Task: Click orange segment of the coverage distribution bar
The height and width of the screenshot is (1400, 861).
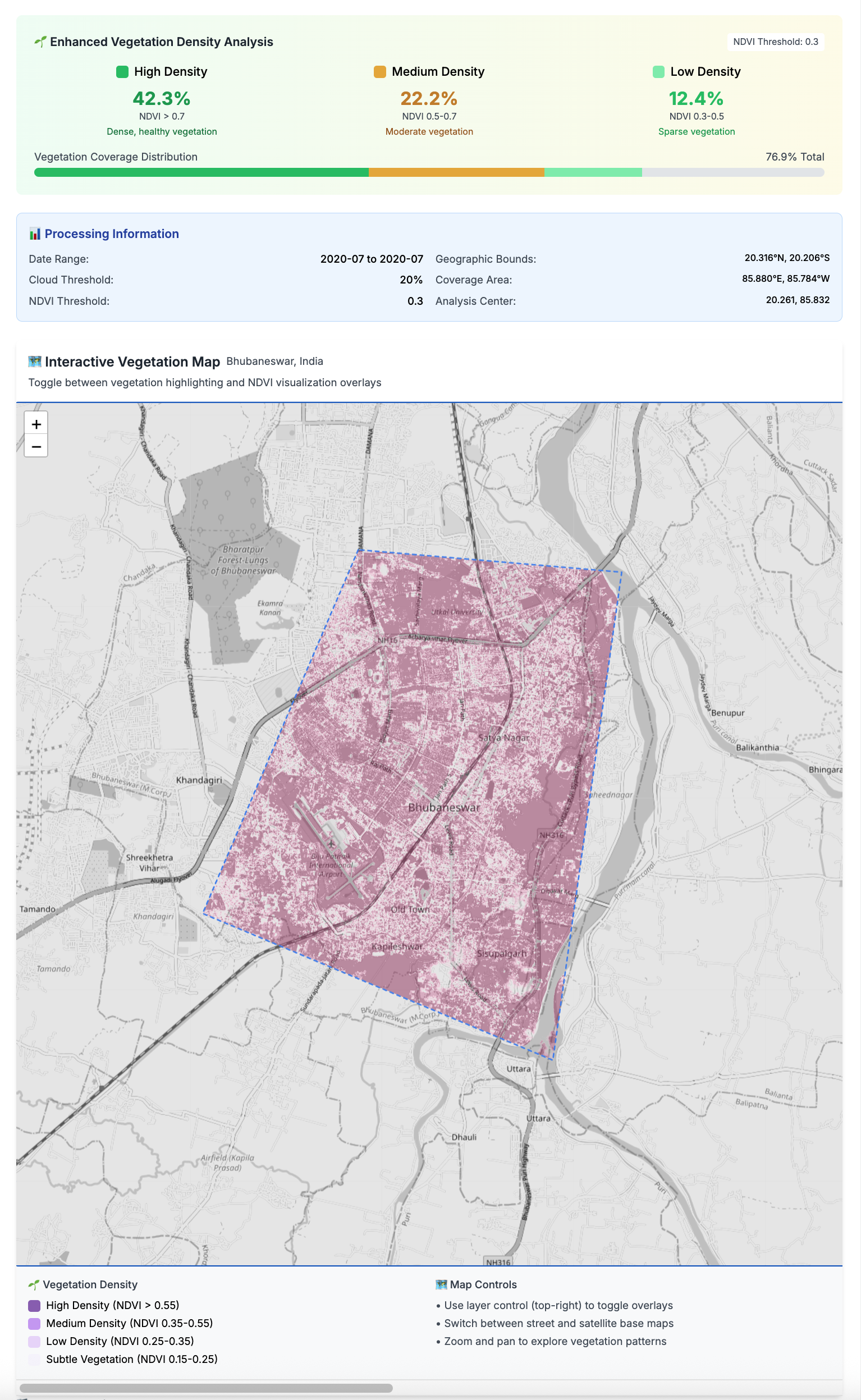Action: 456,172
